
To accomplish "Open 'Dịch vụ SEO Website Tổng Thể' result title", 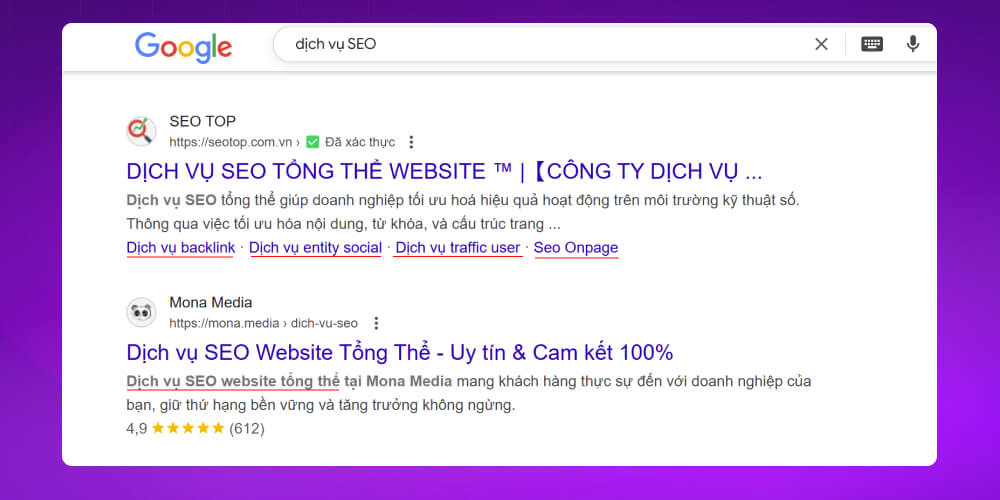I will pyautogui.click(x=400, y=352).
